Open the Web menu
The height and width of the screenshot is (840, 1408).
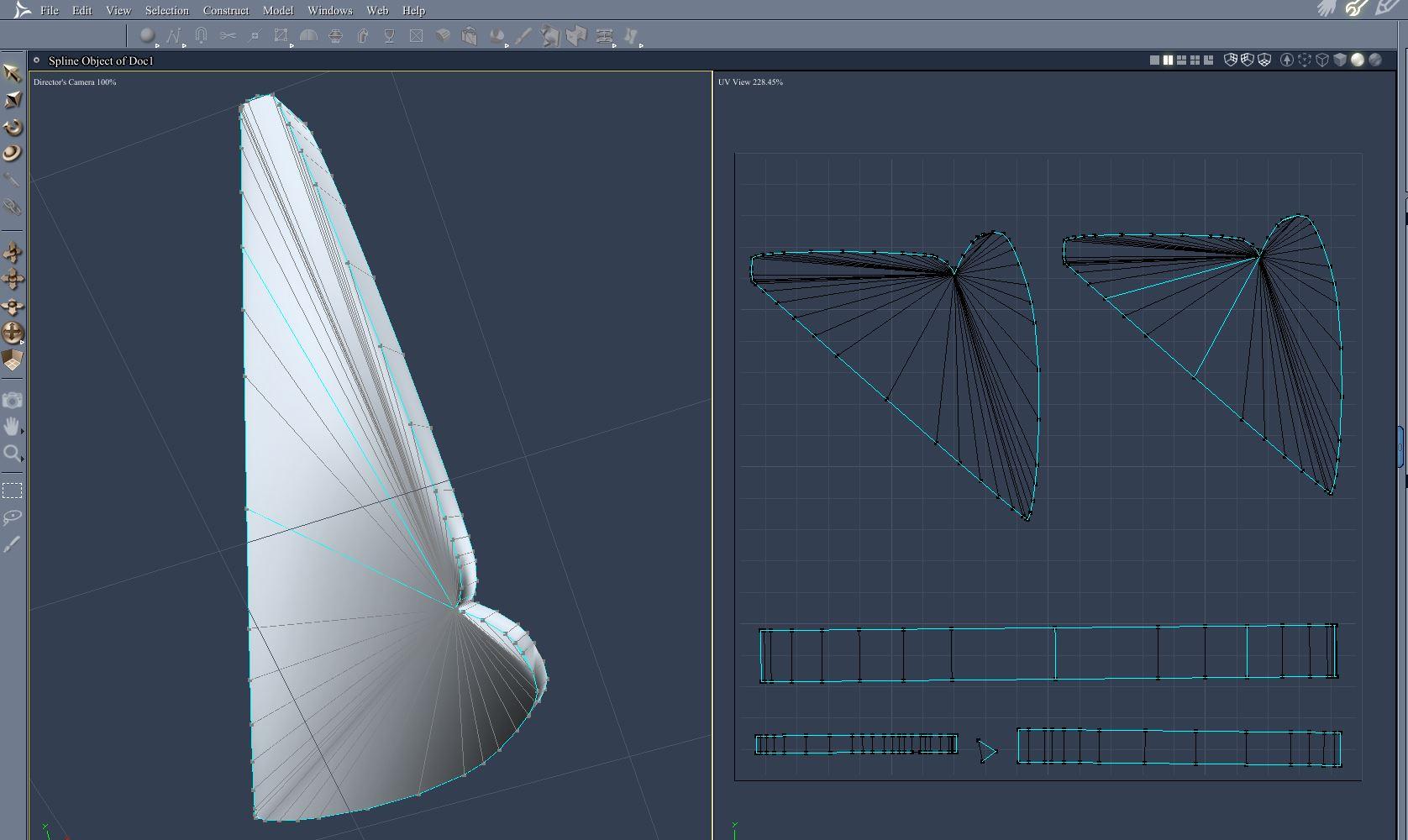377,10
